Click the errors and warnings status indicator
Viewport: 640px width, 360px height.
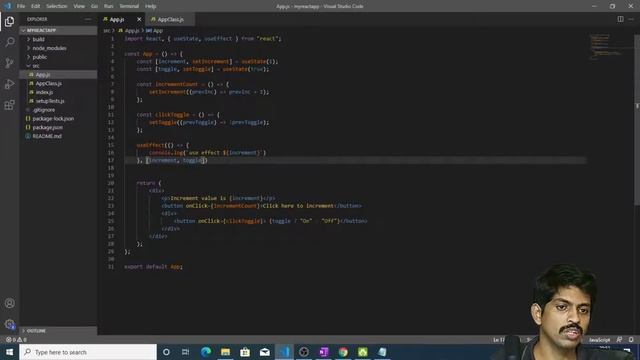coord(16,340)
